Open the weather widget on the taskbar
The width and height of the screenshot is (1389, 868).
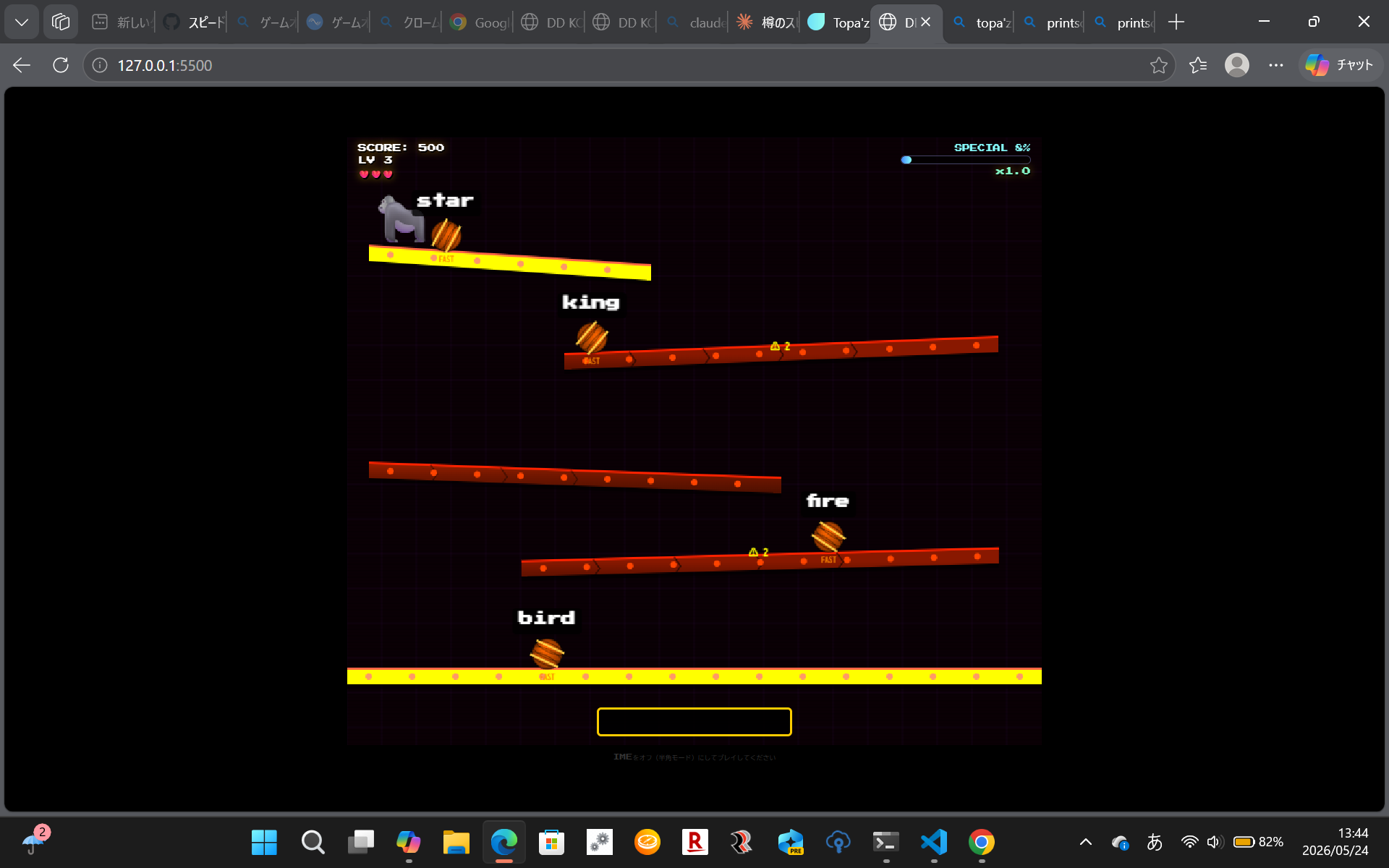[x=35, y=841]
